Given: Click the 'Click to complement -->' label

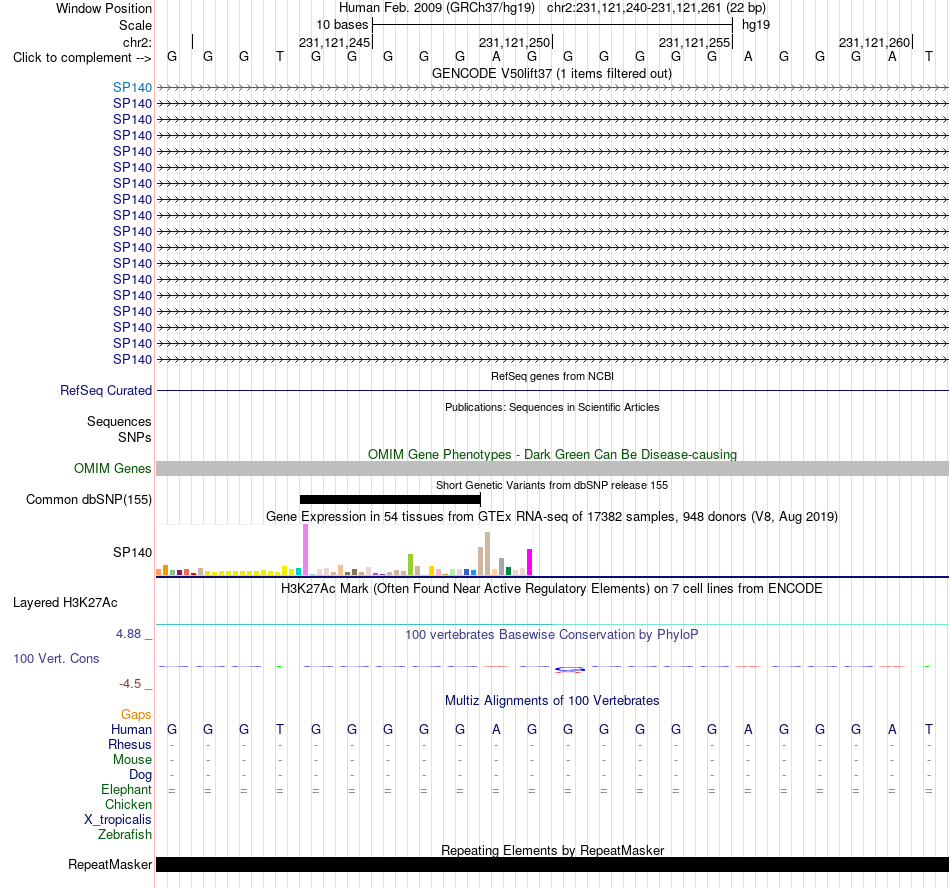Looking at the screenshot, I should tap(82, 58).
